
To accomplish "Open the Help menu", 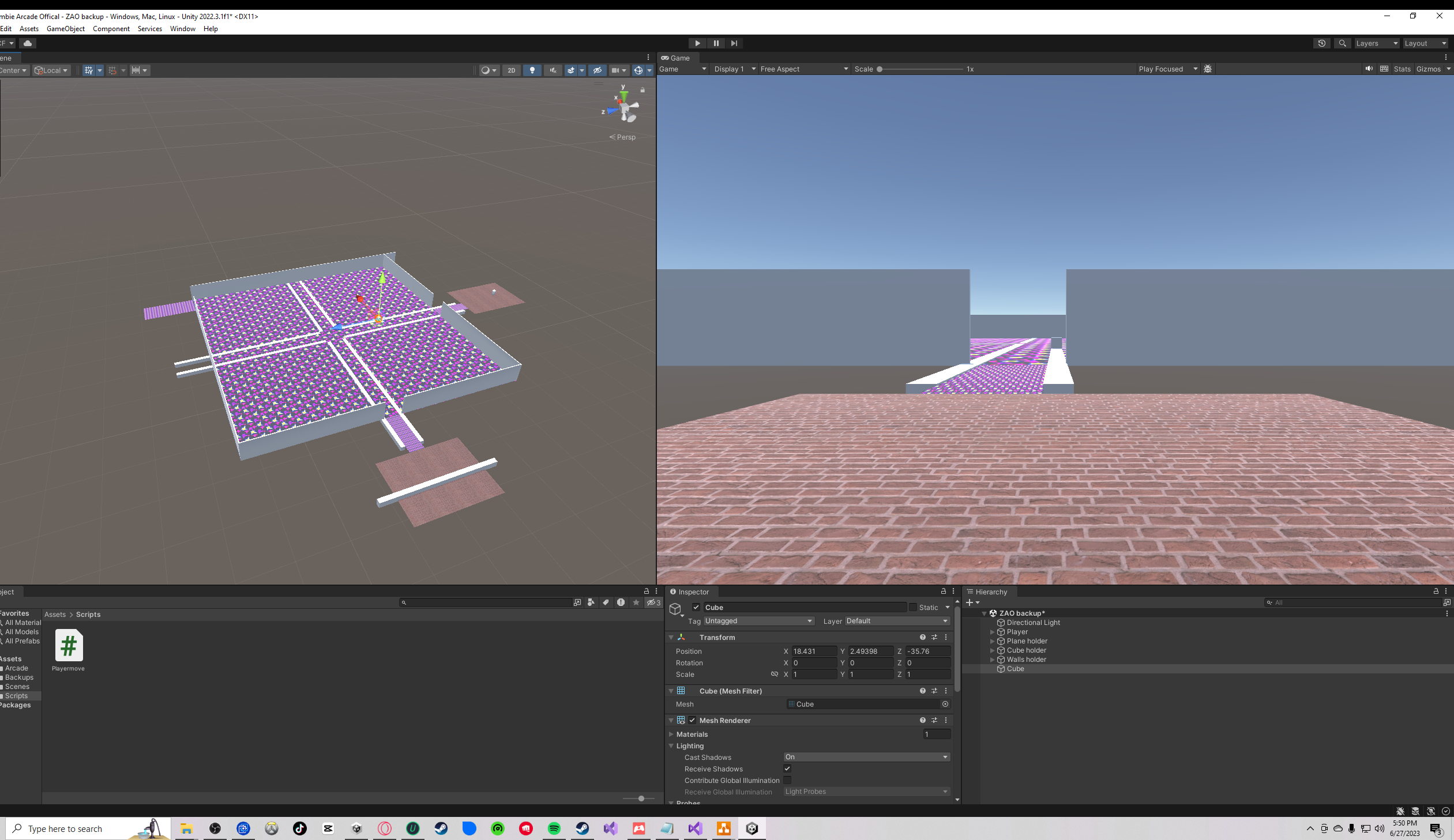I will tap(211, 29).
